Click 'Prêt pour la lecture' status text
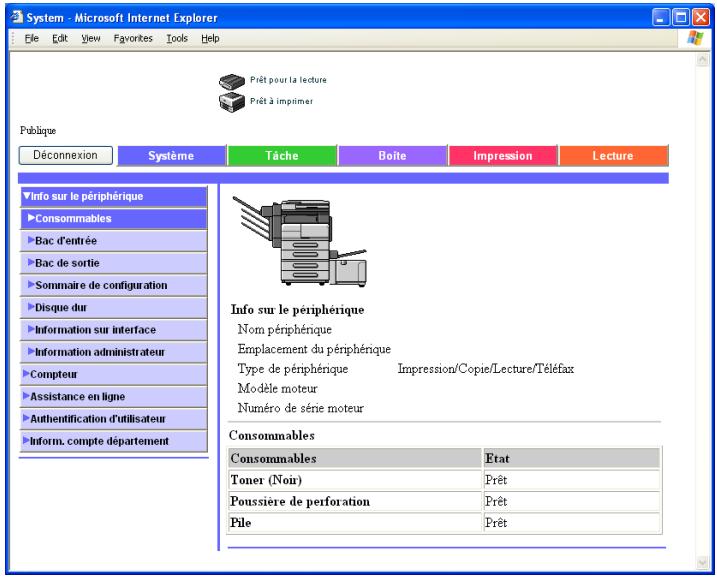Viewport: 717px width, 578px height. coord(289,80)
